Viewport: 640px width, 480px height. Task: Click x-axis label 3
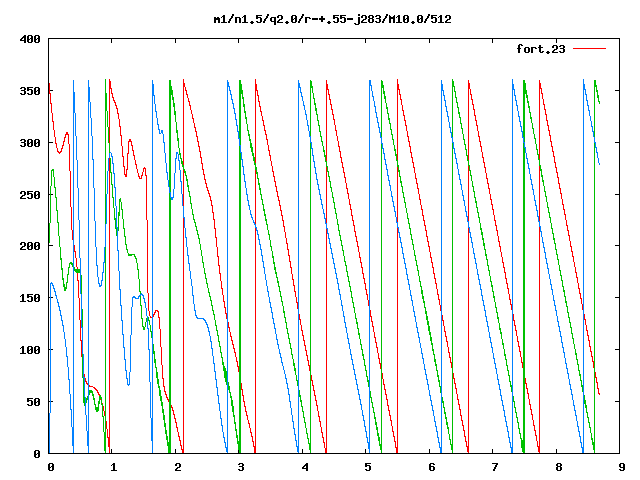[x=241, y=467]
